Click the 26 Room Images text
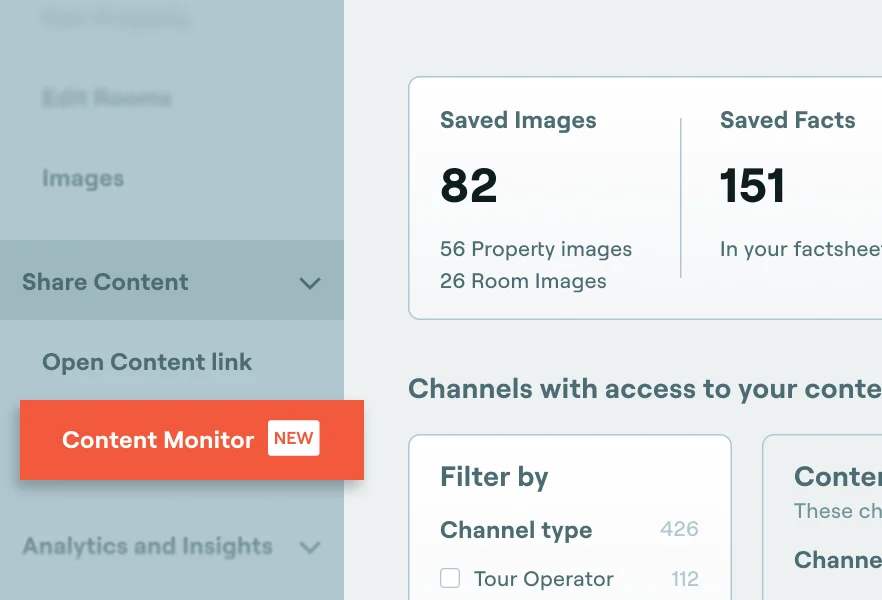Viewport: 882px width, 600px height. tap(523, 281)
